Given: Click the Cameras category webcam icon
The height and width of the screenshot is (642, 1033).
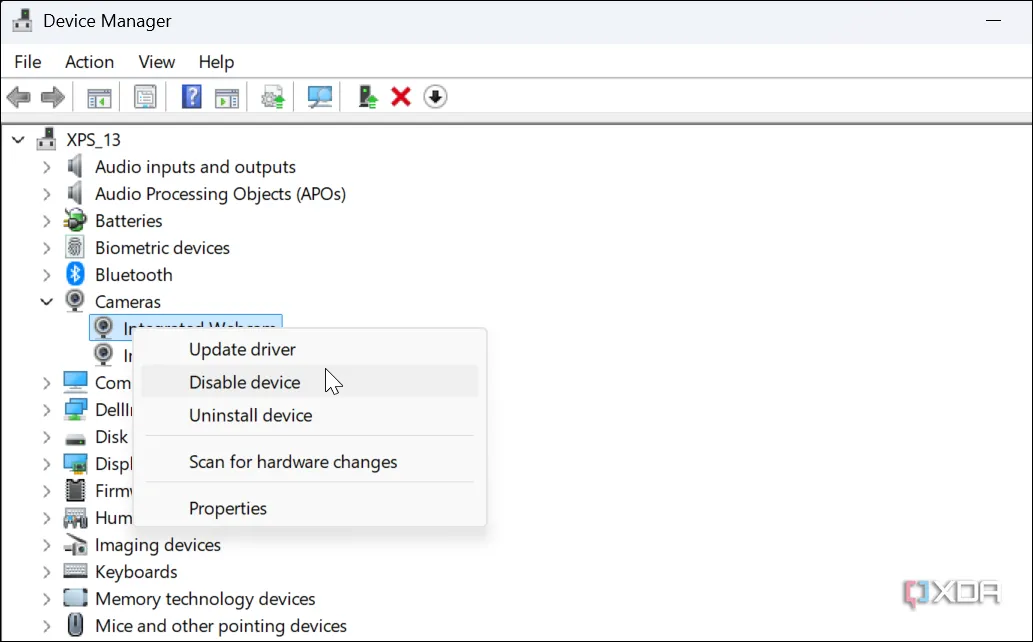Looking at the screenshot, I should (x=75, y=301).
